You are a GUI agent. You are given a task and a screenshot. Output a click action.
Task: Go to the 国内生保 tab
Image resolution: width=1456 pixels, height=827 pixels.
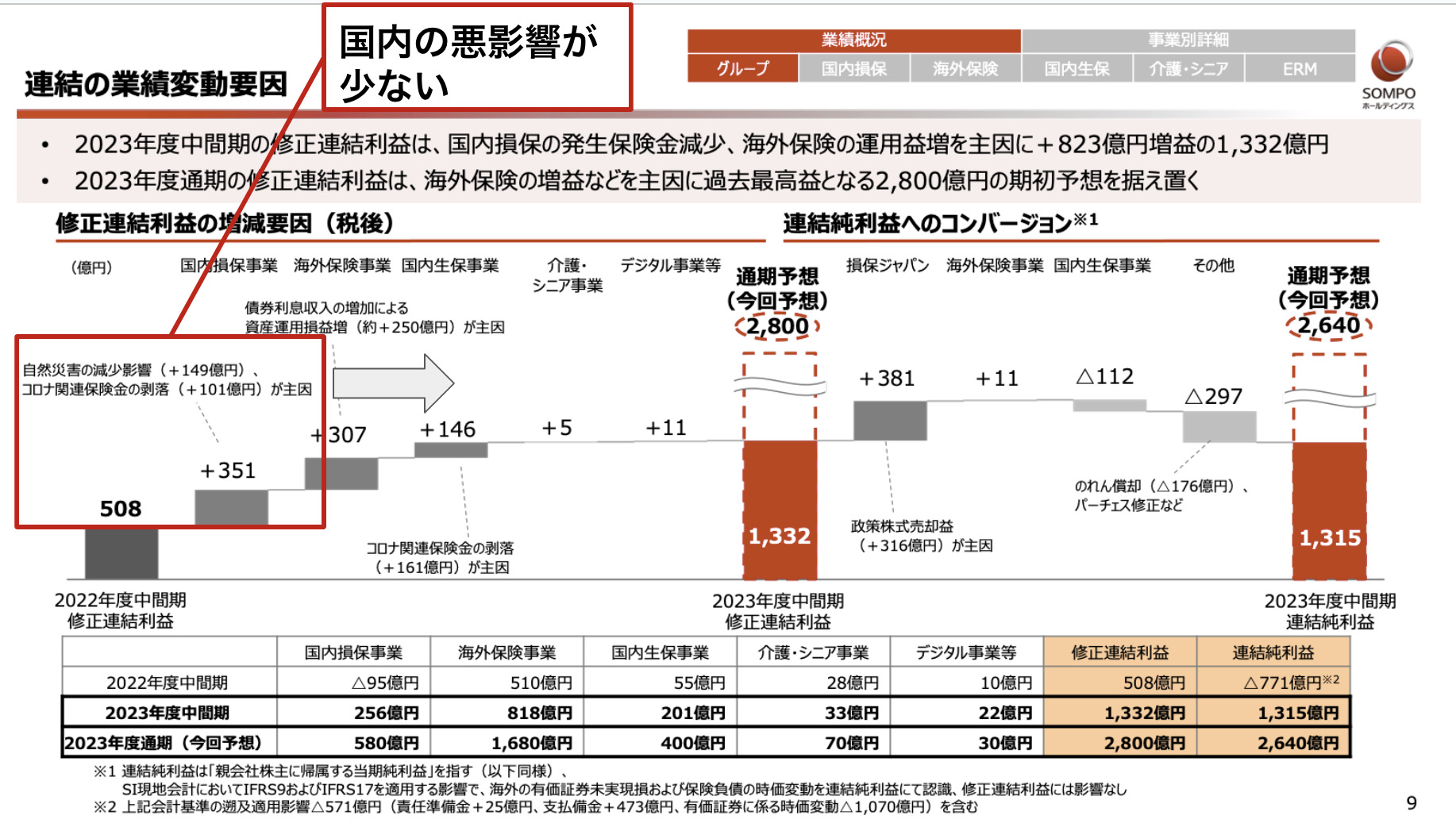point(1077,69)
